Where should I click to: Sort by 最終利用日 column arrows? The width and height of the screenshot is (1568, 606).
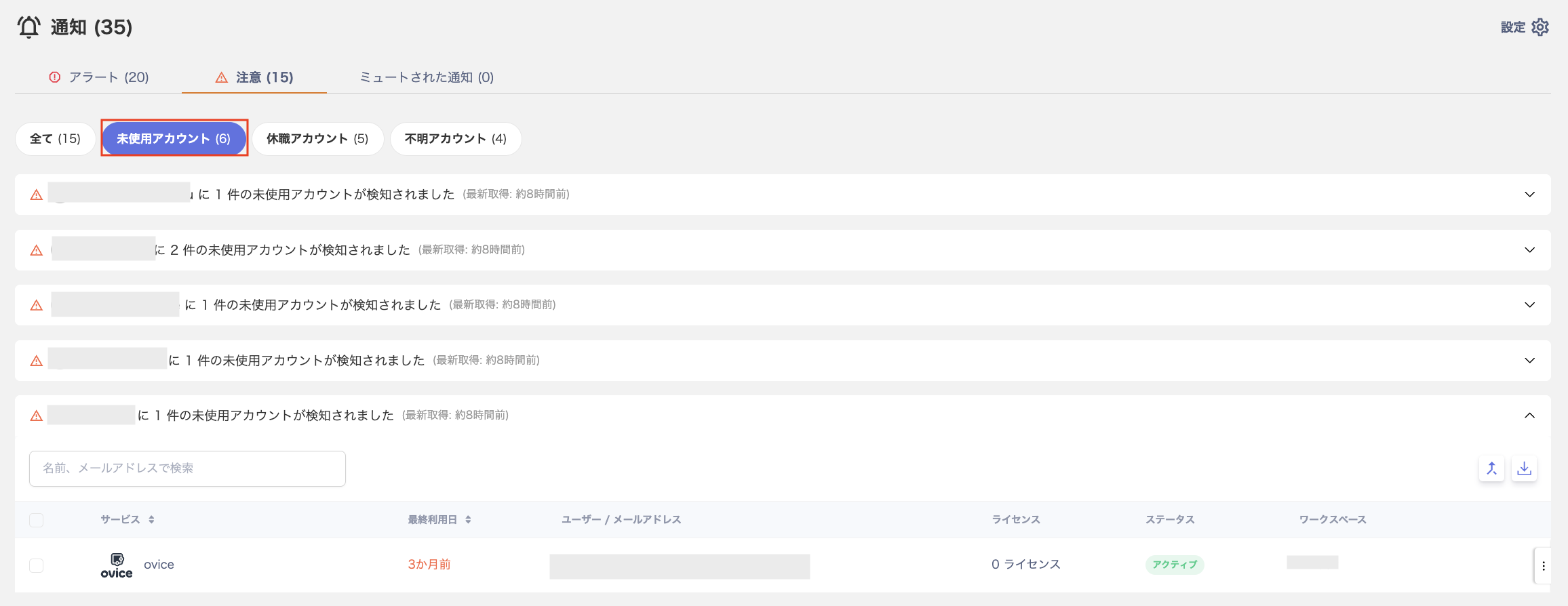(468, 520)
